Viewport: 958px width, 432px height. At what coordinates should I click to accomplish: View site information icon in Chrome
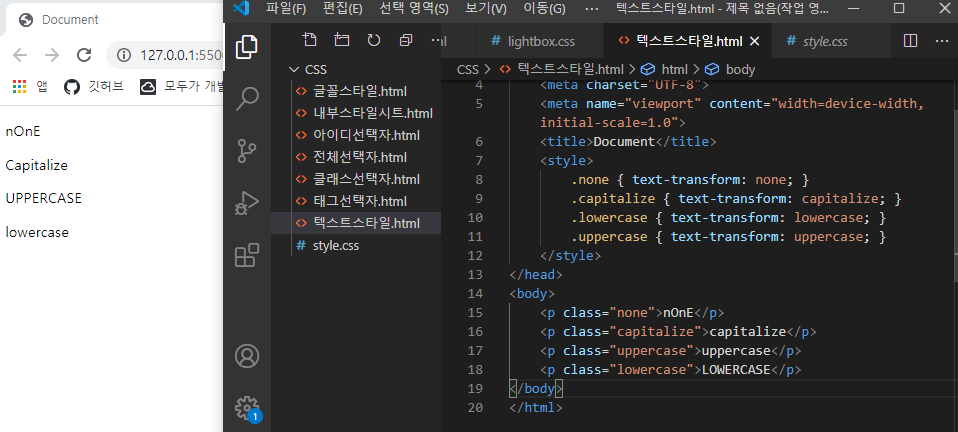(x=125, y=56)
